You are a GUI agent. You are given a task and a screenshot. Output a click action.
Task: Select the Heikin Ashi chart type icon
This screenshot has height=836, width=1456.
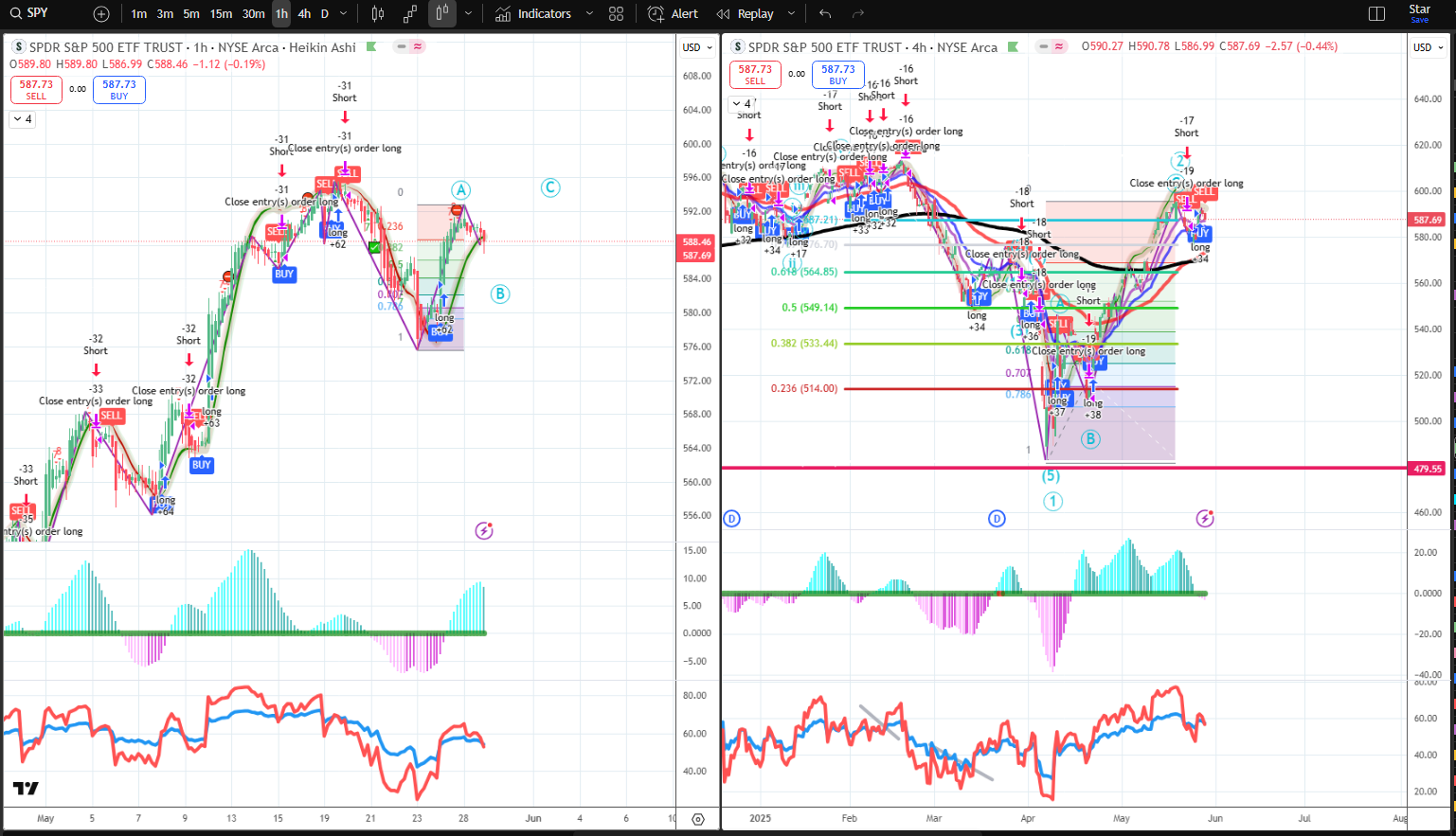click(x=442, y=14)
